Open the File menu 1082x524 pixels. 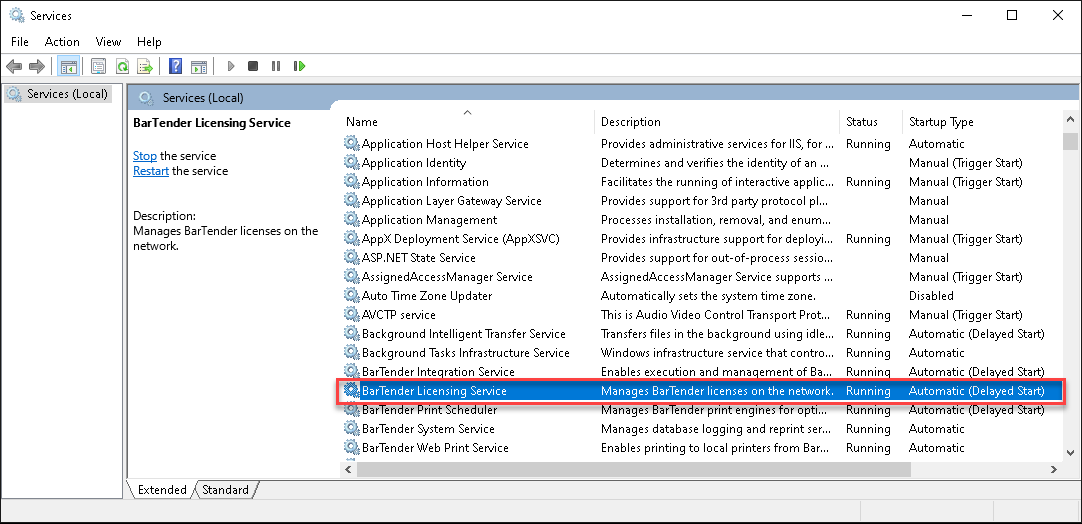[x=20, y=42]
